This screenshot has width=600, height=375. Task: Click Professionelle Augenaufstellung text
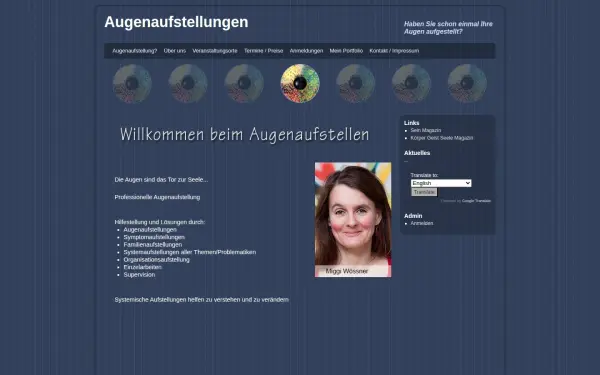click(157, 197)
